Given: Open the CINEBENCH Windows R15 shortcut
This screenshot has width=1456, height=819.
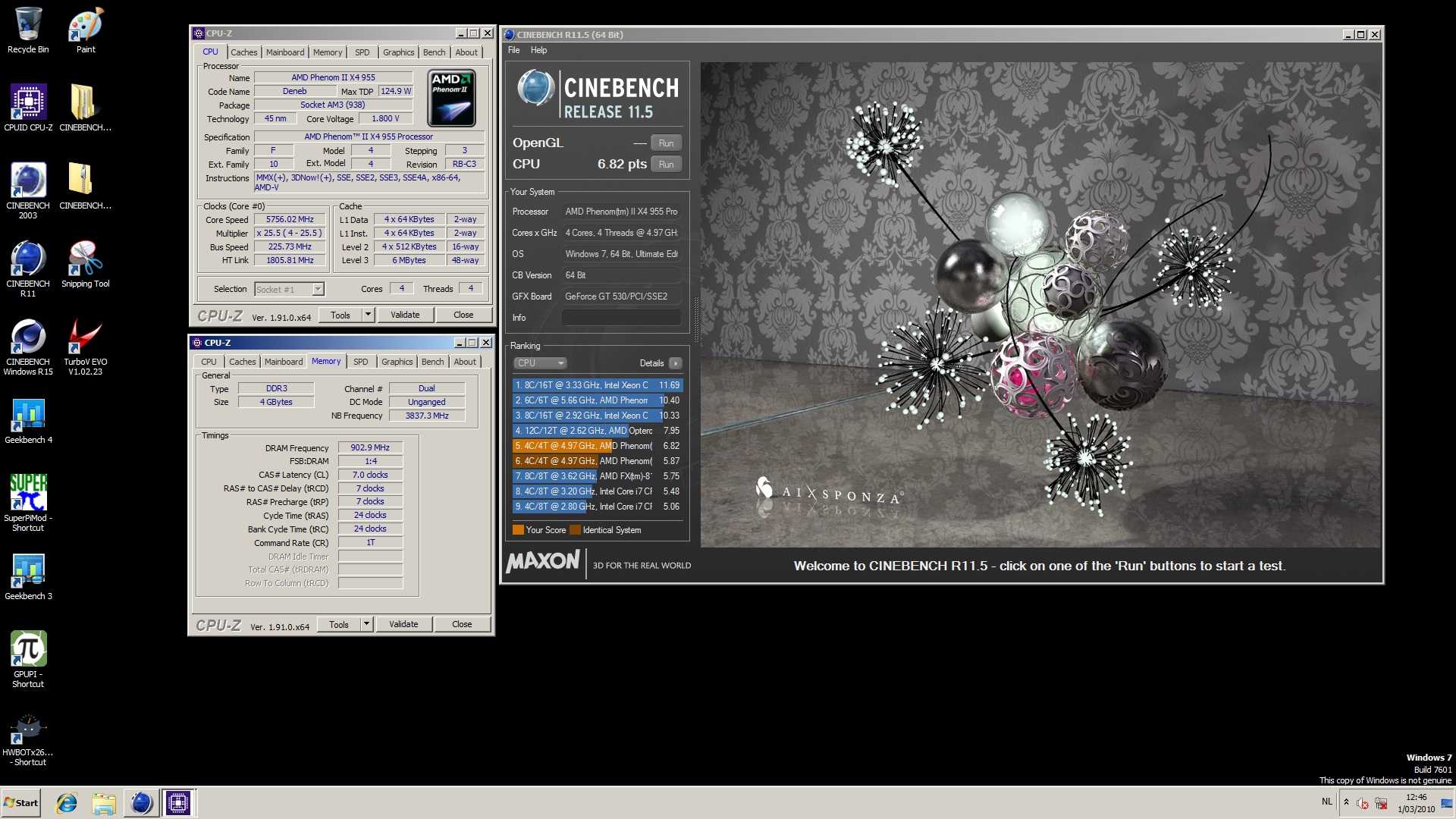Looking at the screenshot, I should click(28, 347).
